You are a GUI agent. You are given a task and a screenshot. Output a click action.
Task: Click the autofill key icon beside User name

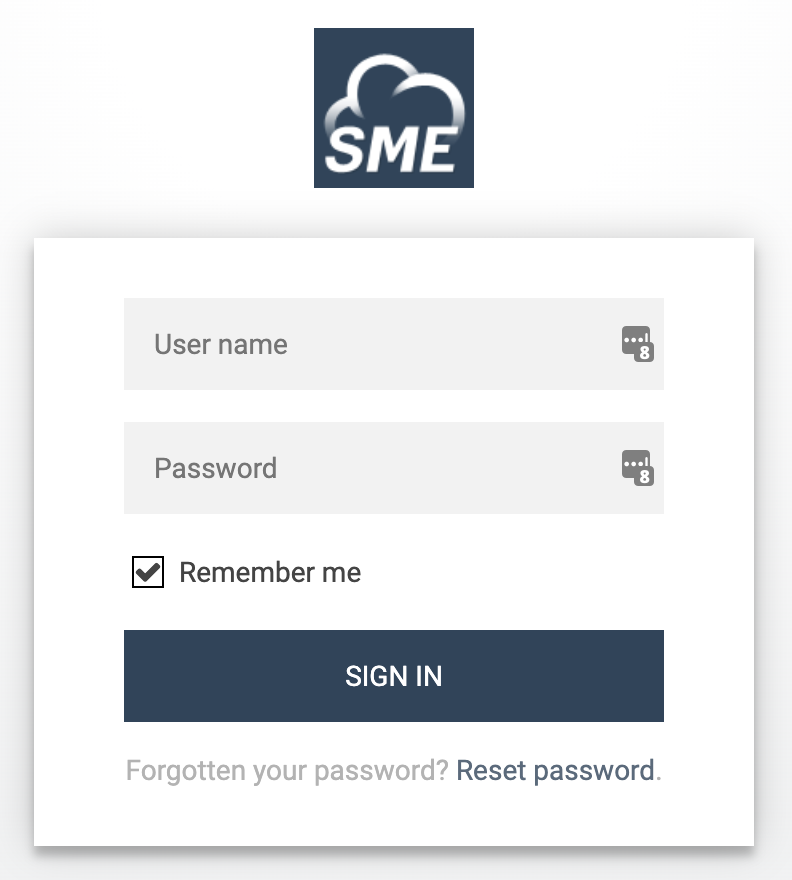click(x=637, y=343)
